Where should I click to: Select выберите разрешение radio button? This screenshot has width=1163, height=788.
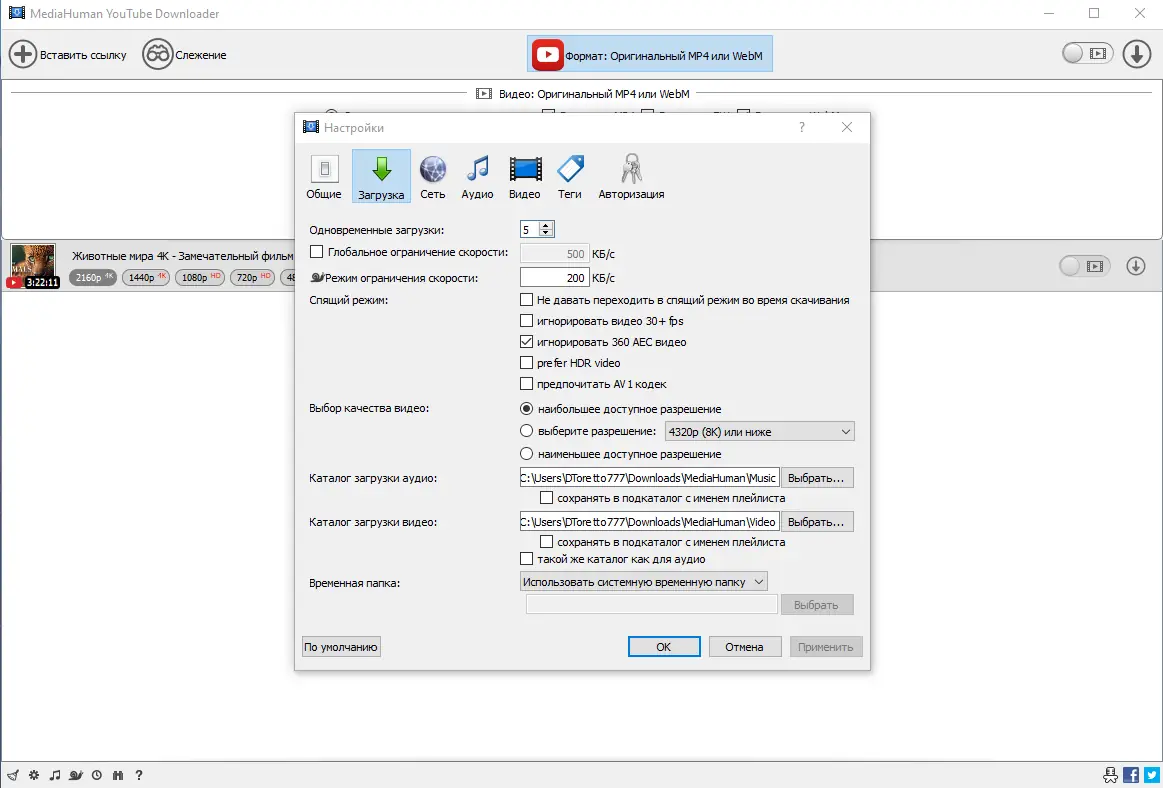coord(525,431)
